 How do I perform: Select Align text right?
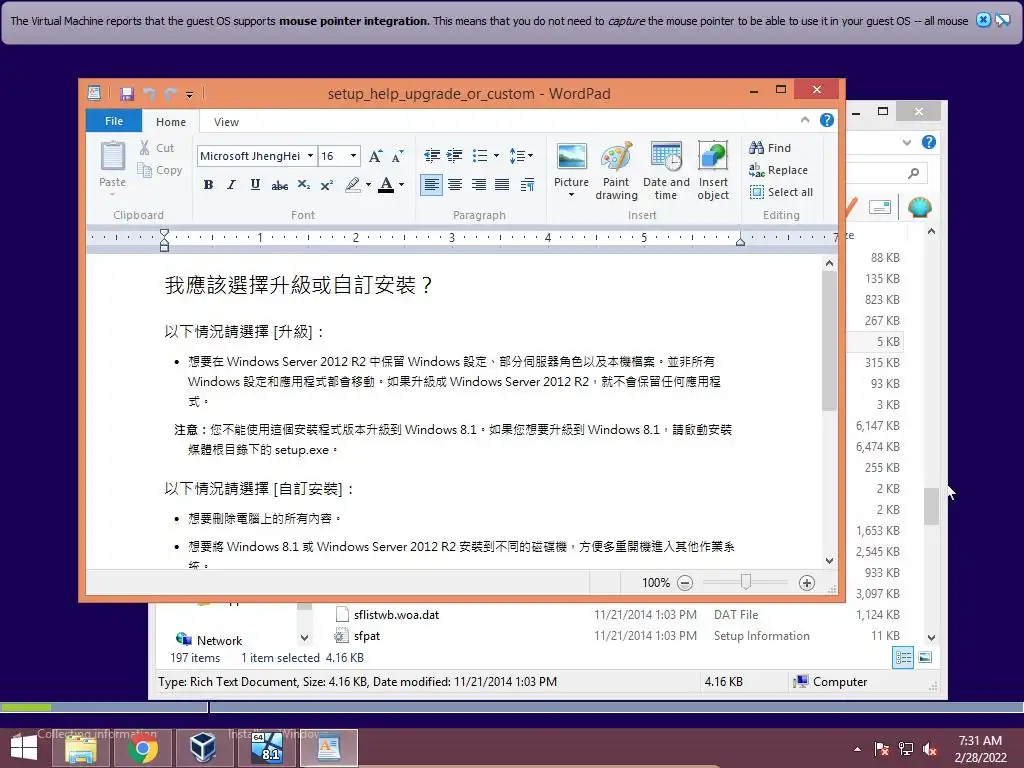479,185
